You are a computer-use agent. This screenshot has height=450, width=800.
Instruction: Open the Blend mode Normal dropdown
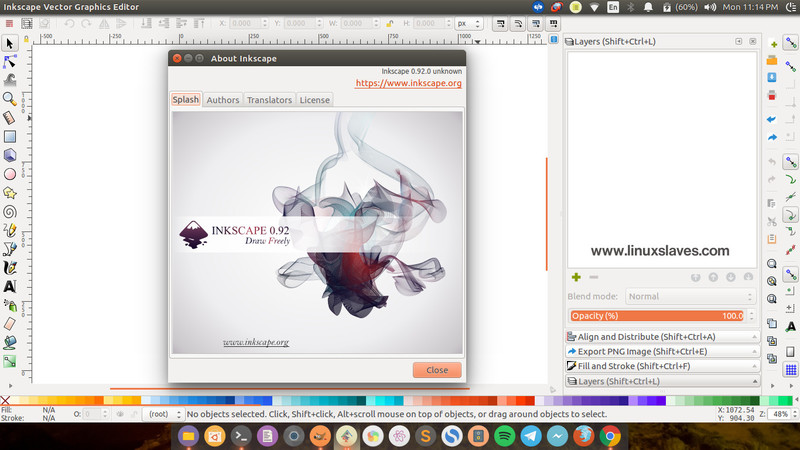(x=690, y=296)
